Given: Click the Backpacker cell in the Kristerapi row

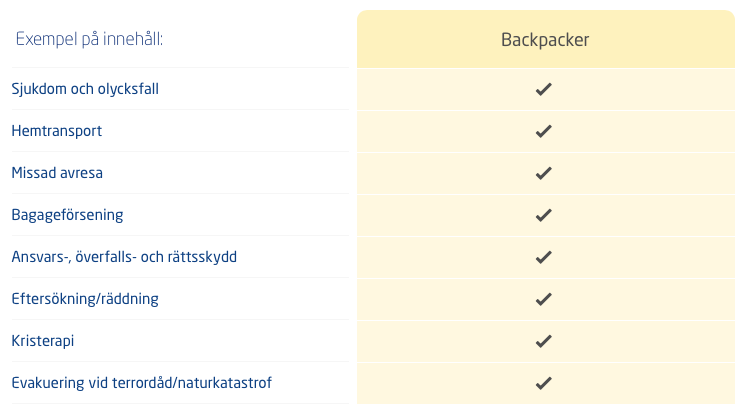Looking at the screenshot, I should coord(546,341).
